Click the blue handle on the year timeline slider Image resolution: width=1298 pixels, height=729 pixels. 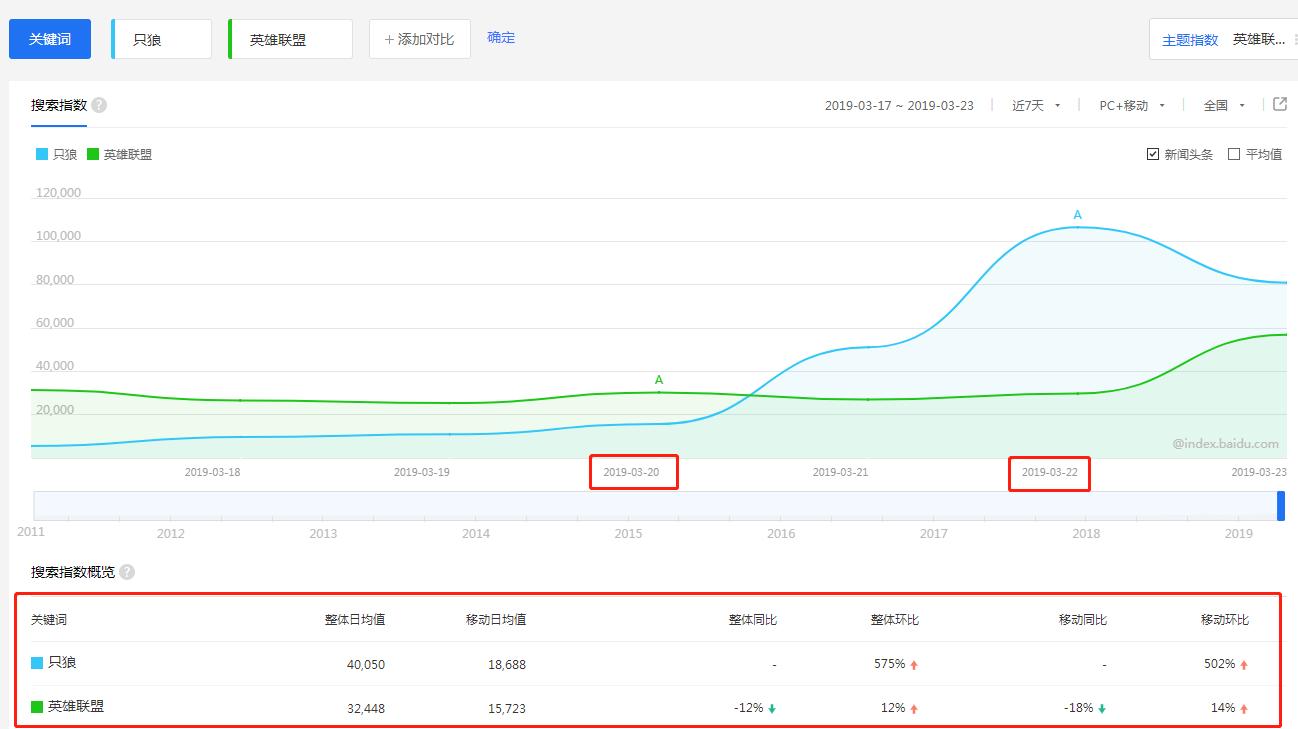1281,506
